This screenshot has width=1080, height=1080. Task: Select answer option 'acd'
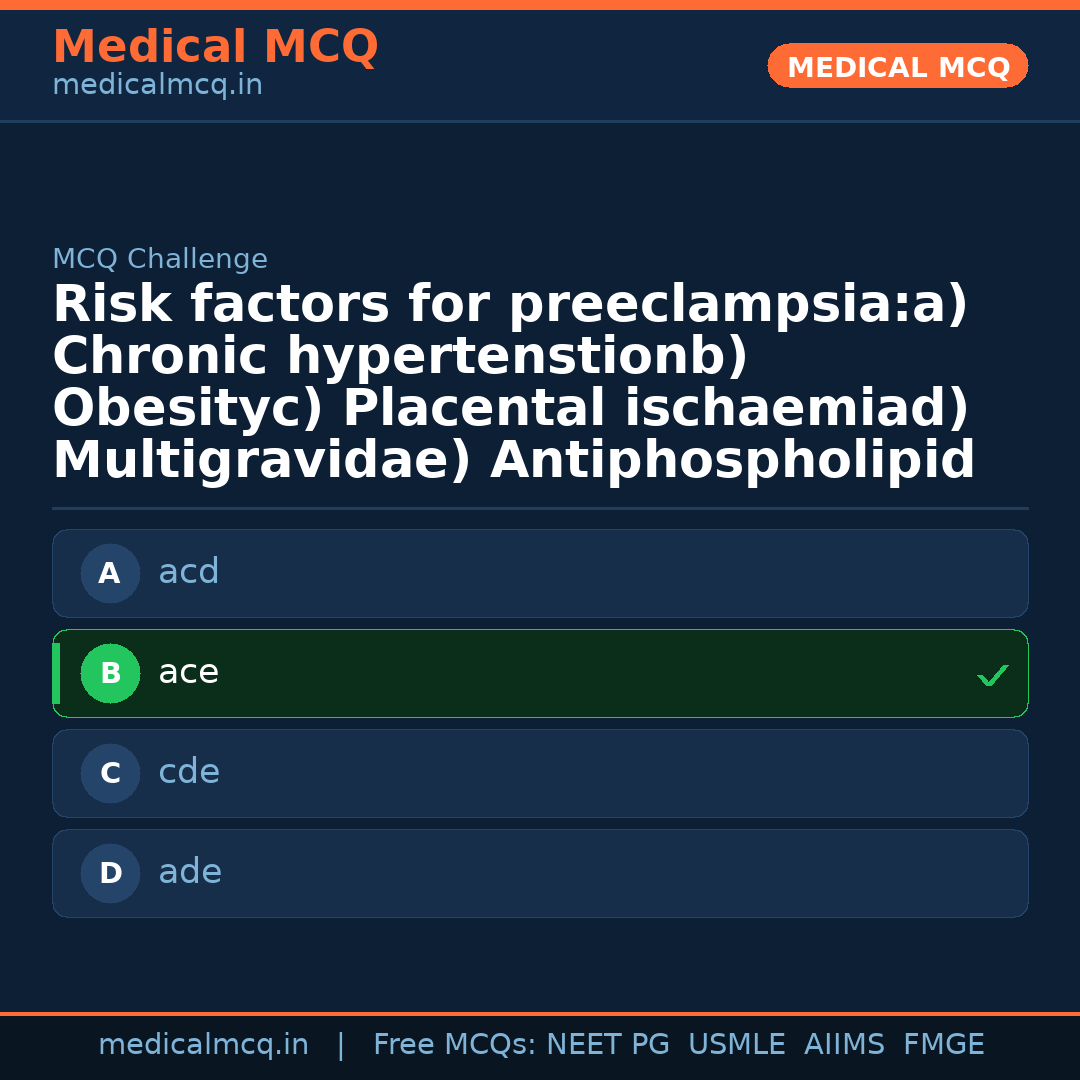(540, 573)
